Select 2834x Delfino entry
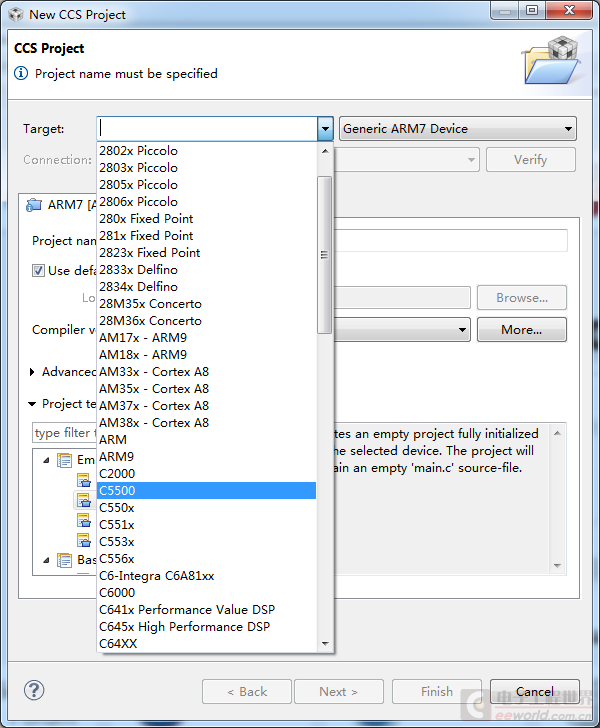The width and height of the screenshot is (600, 728). point(207,287)
